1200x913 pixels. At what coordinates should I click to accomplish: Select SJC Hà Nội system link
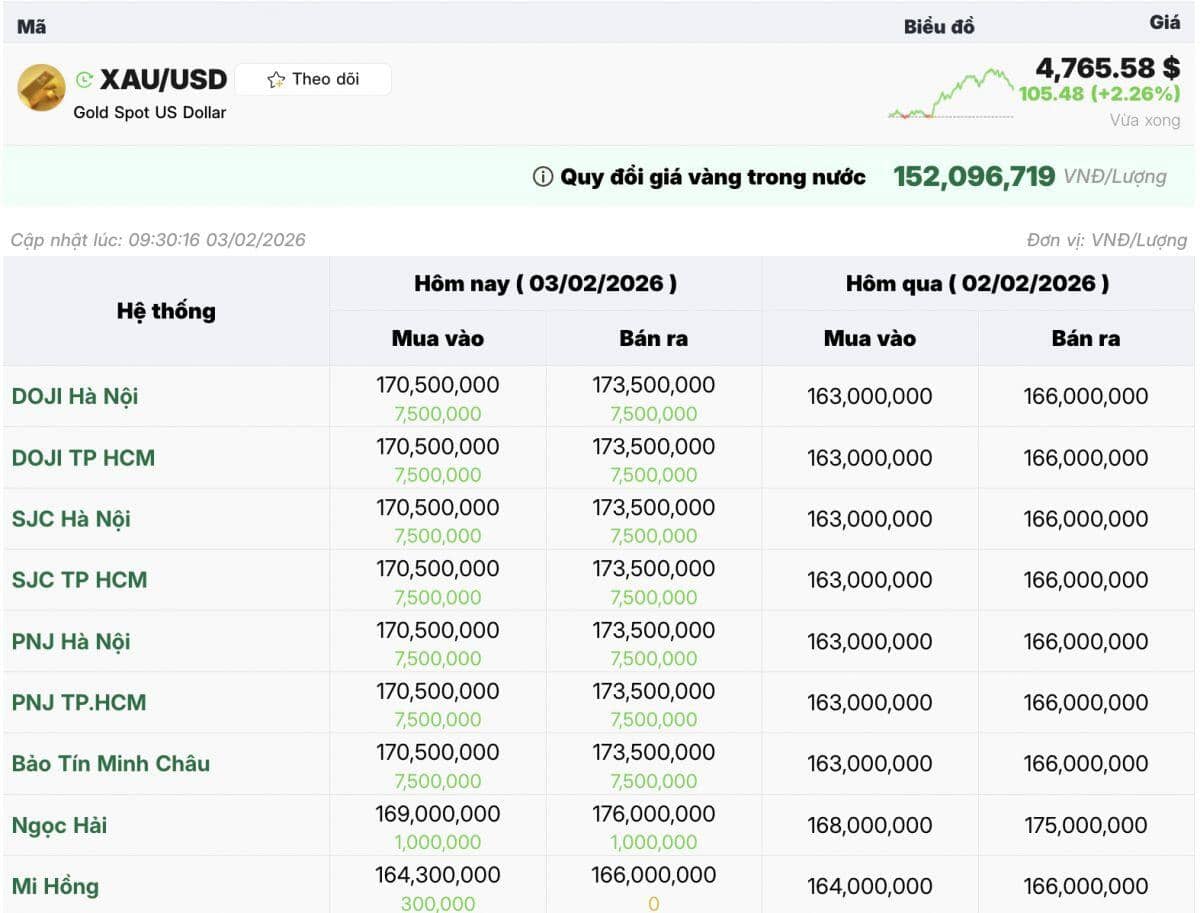click(x=71, y=519)
